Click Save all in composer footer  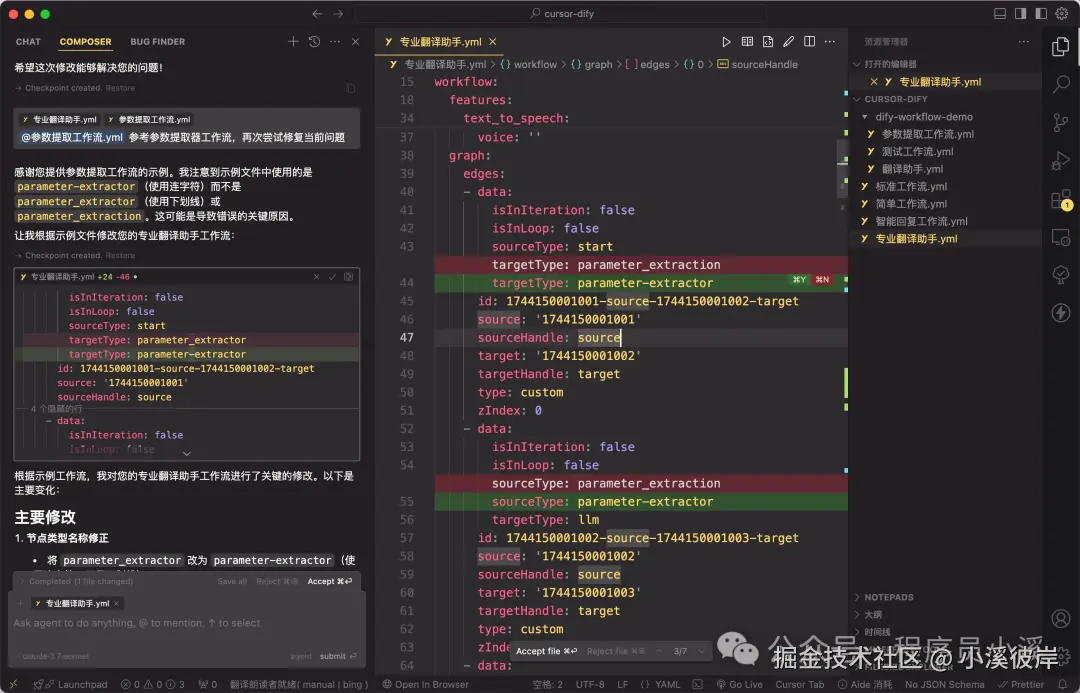pos(232,581)
